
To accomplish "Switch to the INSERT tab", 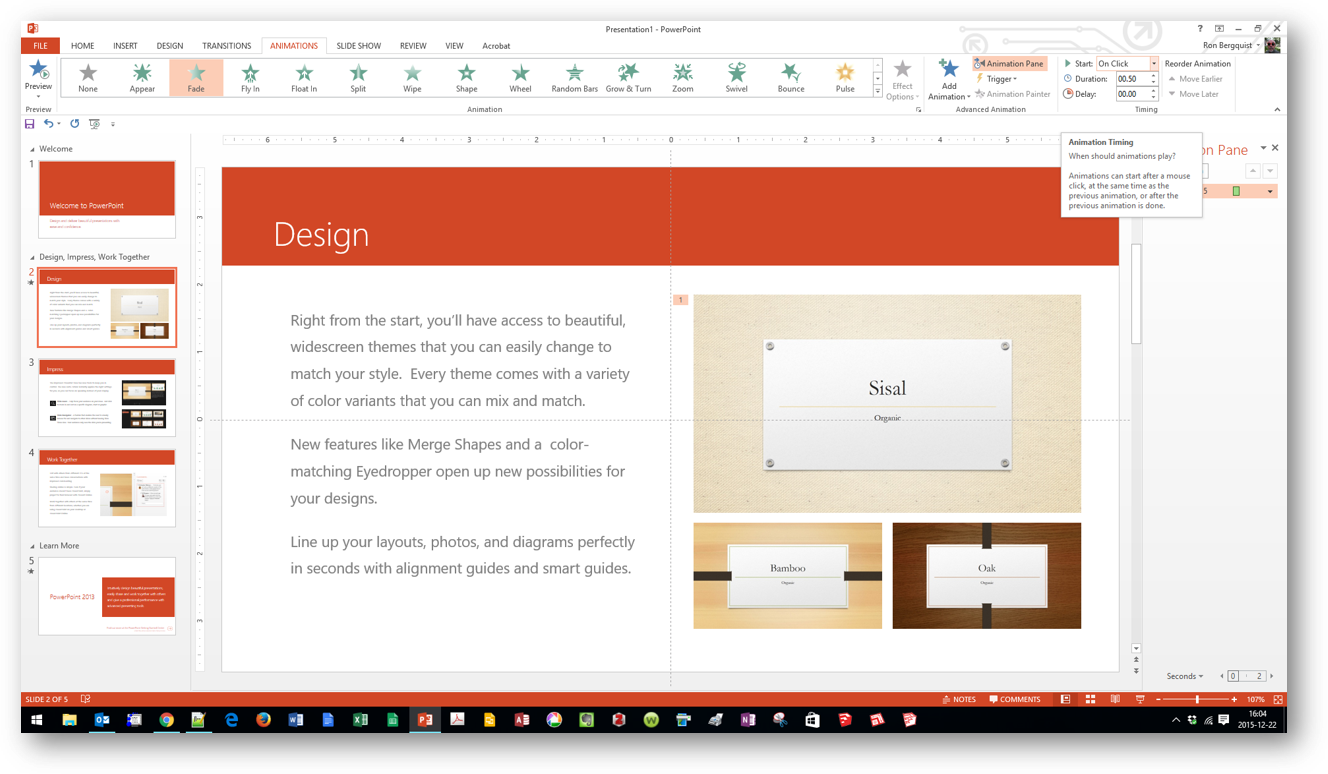I will 125,46.
